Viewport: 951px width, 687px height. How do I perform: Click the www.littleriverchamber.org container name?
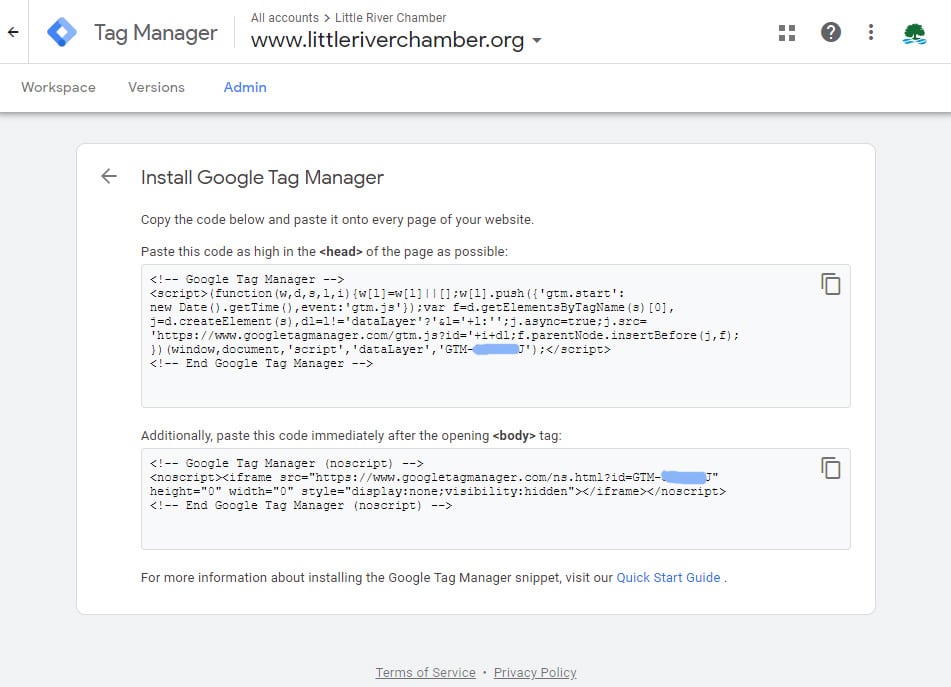tap(388, 40)
